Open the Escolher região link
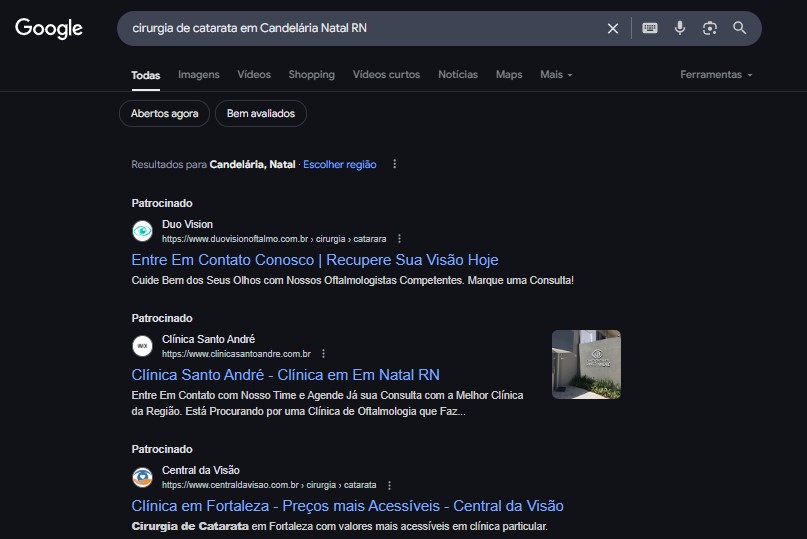 tap(340, 164)
